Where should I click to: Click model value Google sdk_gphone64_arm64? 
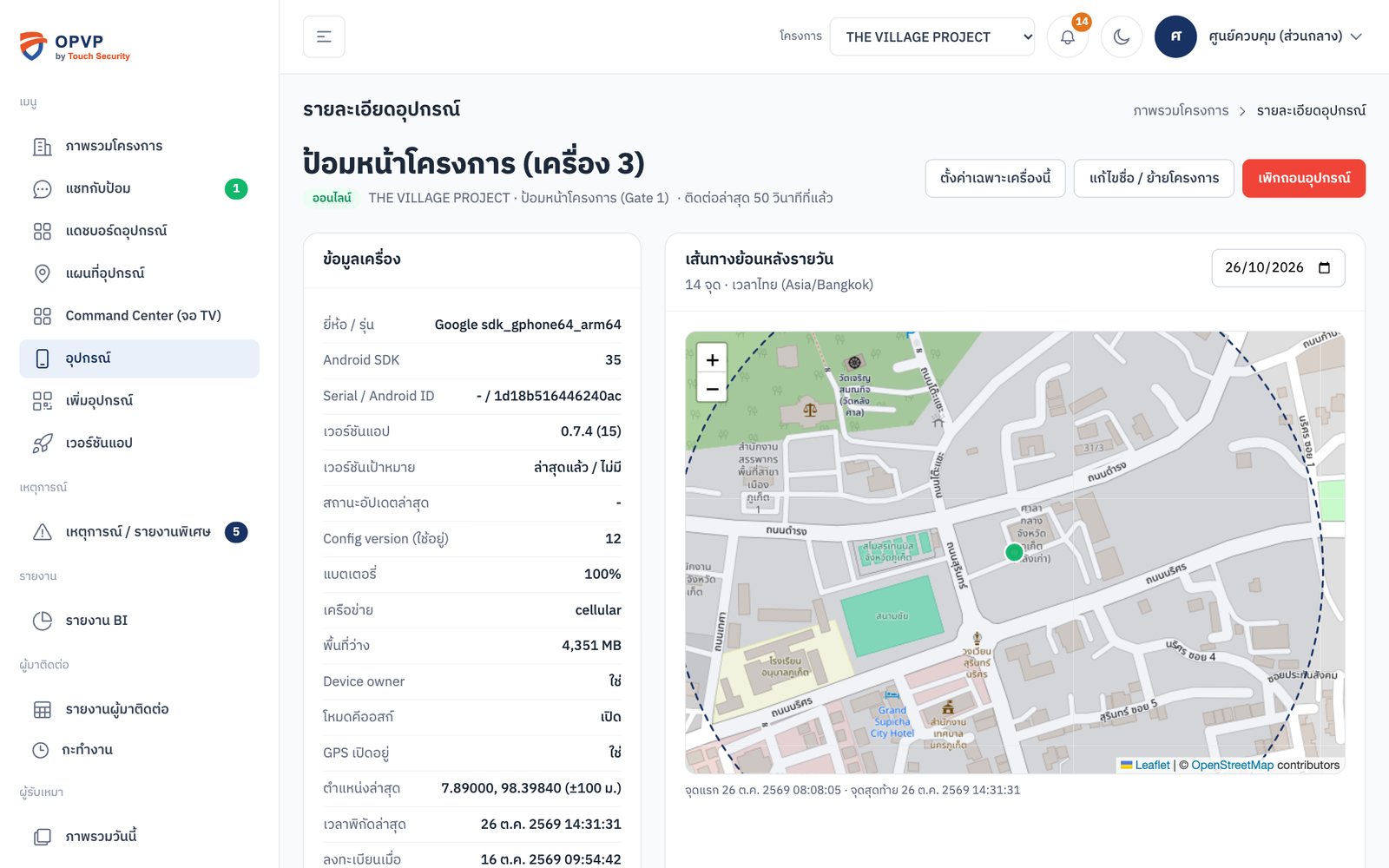pos(528,325)
